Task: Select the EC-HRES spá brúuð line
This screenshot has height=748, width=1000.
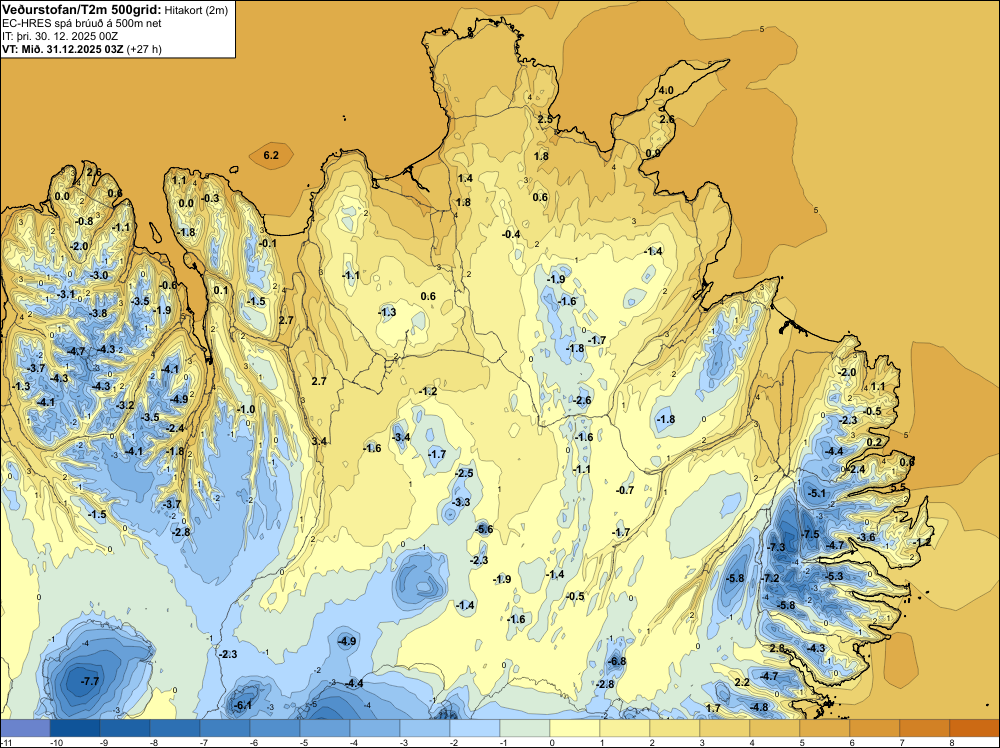Action: pyautogui.click(x=82, y=23)
